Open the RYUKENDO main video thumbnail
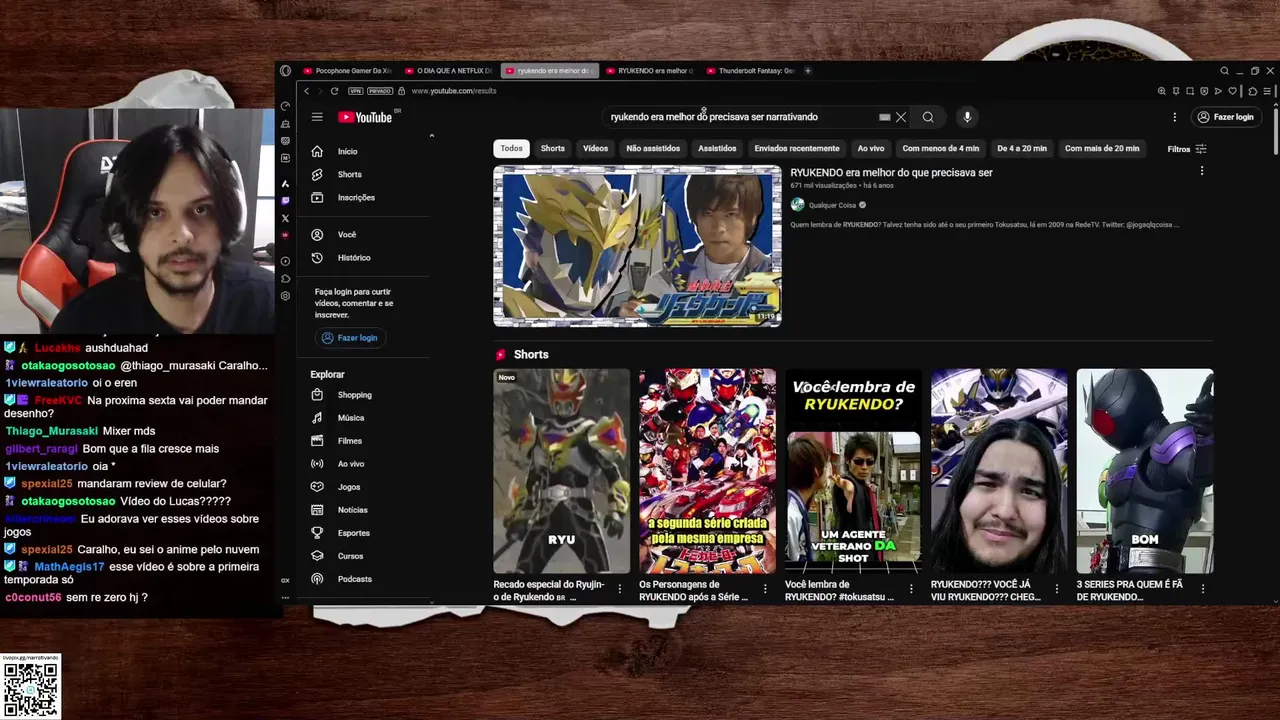Image resolution: width=1280 pixels, height=720 pixels. click(x=637, y=246)
